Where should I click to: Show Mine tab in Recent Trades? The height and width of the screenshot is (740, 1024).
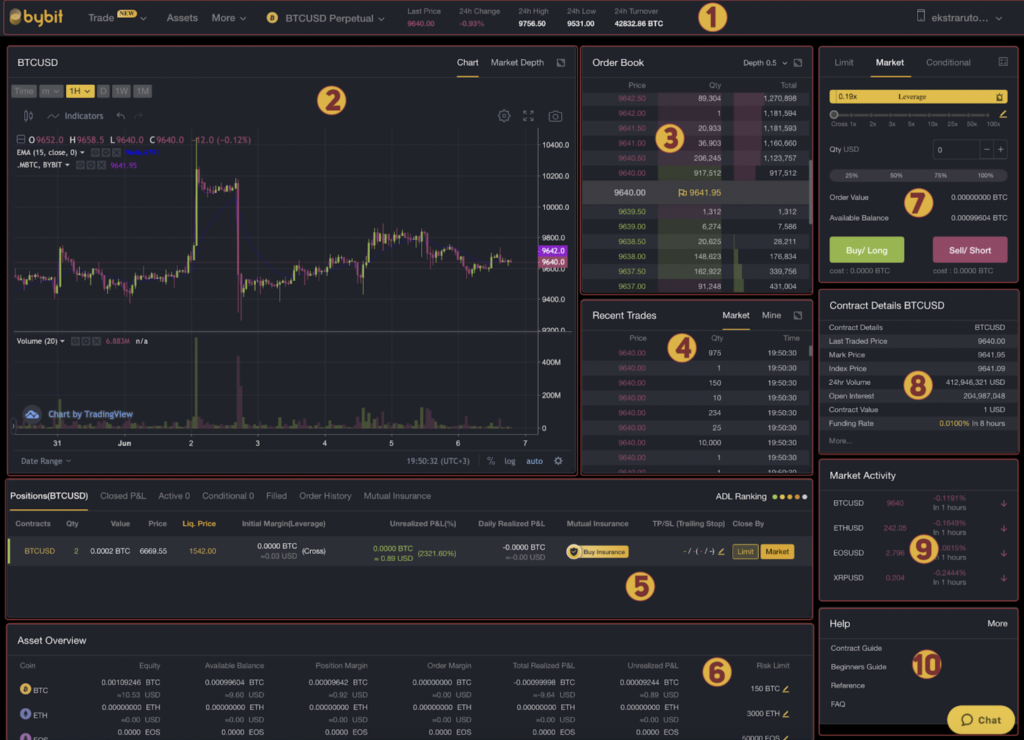pos(771,315)
